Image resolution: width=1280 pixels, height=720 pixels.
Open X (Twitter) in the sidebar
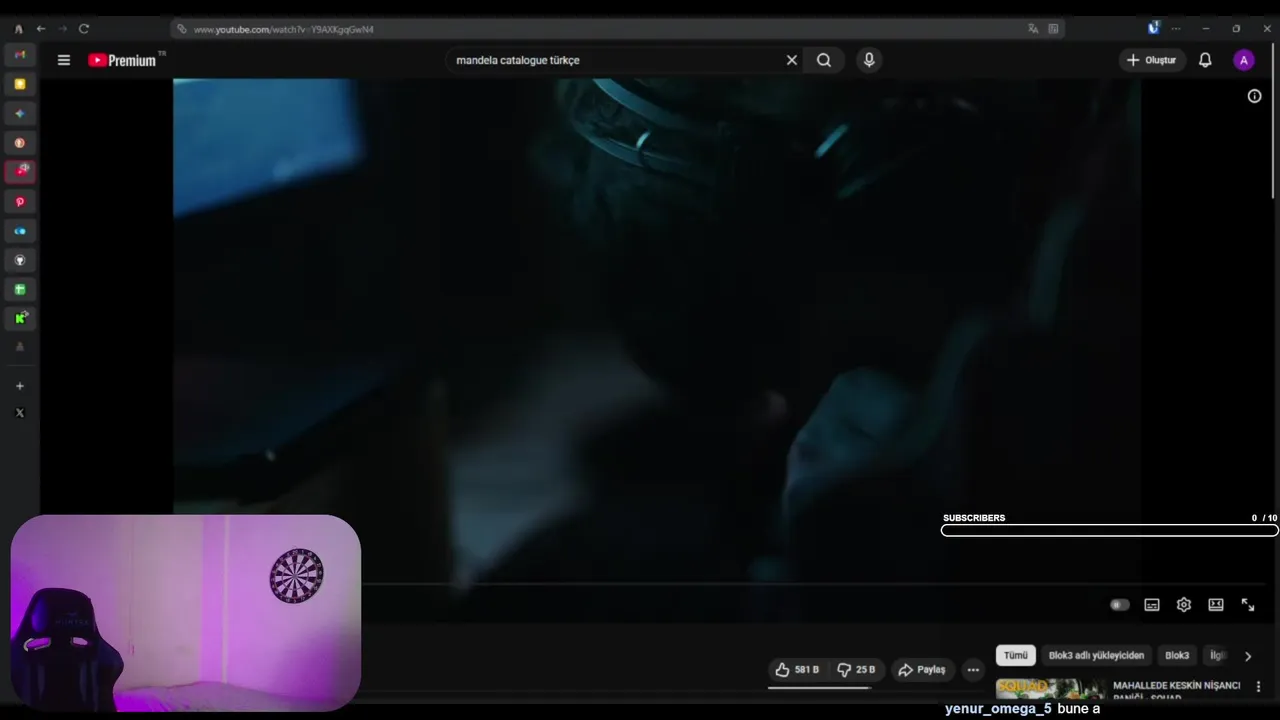19,413
